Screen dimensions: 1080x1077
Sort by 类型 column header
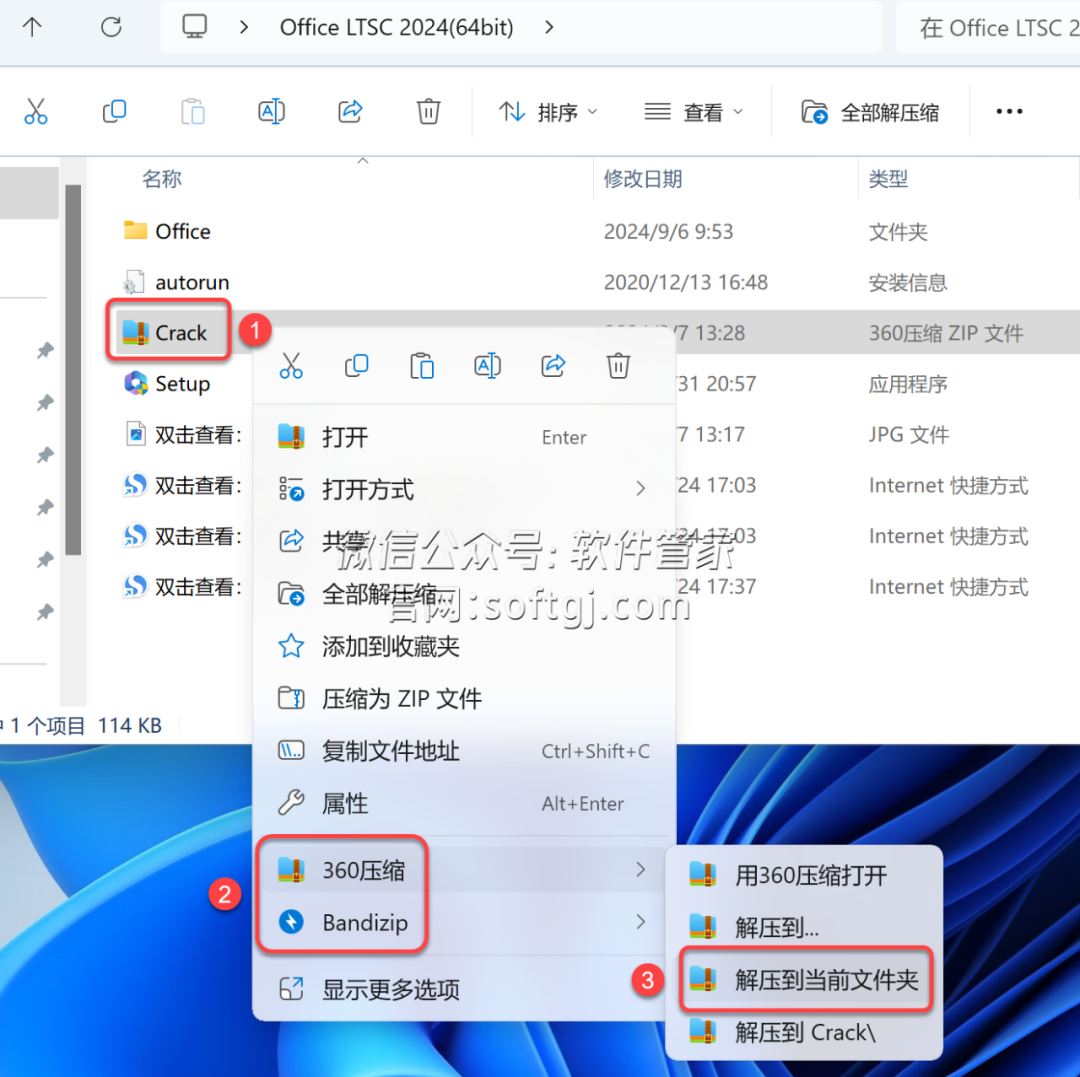pyautogui.click(x=888, y=179)
